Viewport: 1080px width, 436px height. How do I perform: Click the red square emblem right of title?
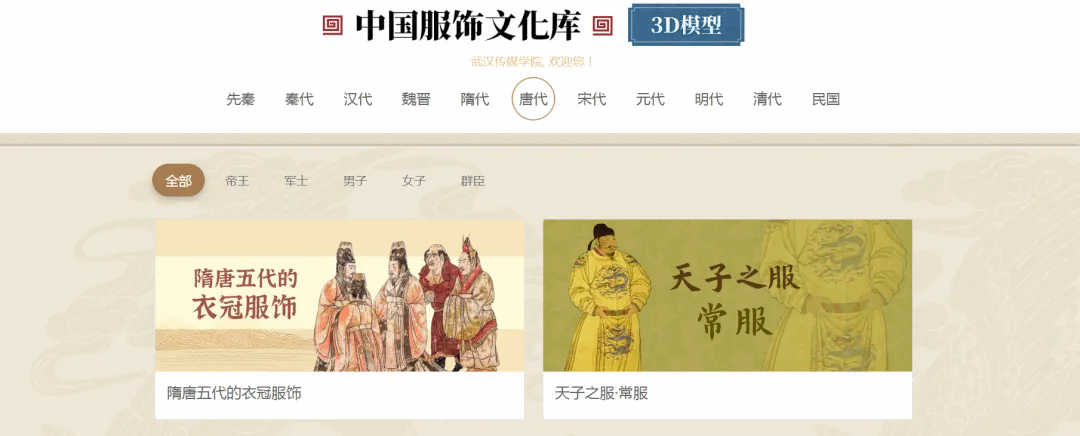pyautogui.click(x=602, y=26)
